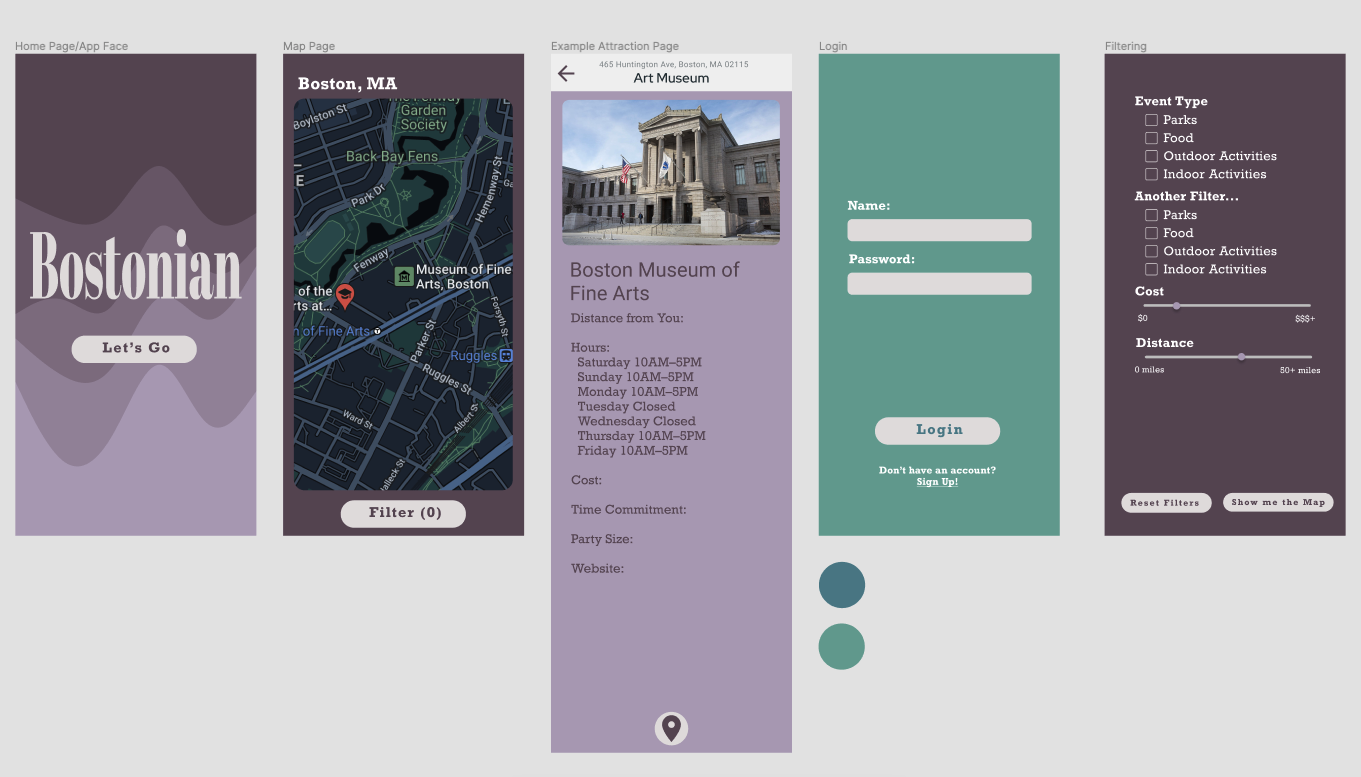Click the Distance slider handle
The width and height of the screenshot is (1361, 777).
pos(1241,356)
